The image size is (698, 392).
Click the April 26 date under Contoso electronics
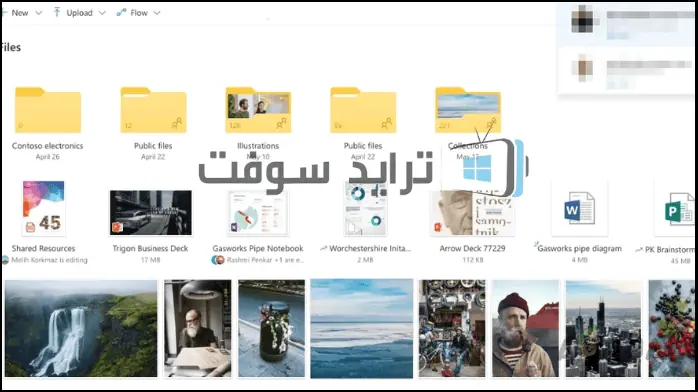click(x=48, y=157)
